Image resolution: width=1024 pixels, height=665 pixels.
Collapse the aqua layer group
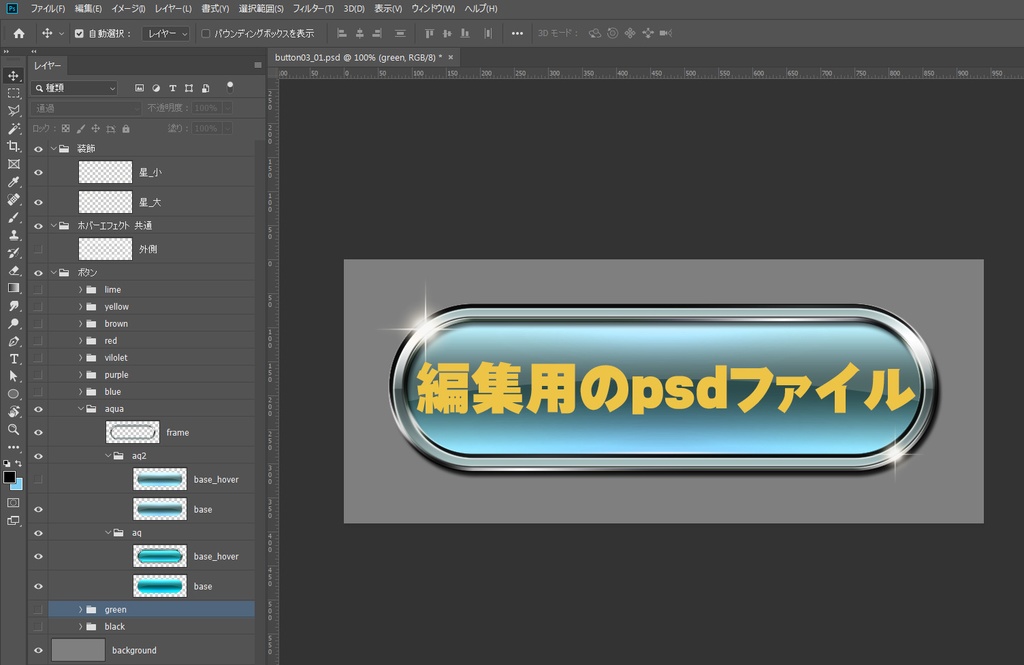[80, 409]
